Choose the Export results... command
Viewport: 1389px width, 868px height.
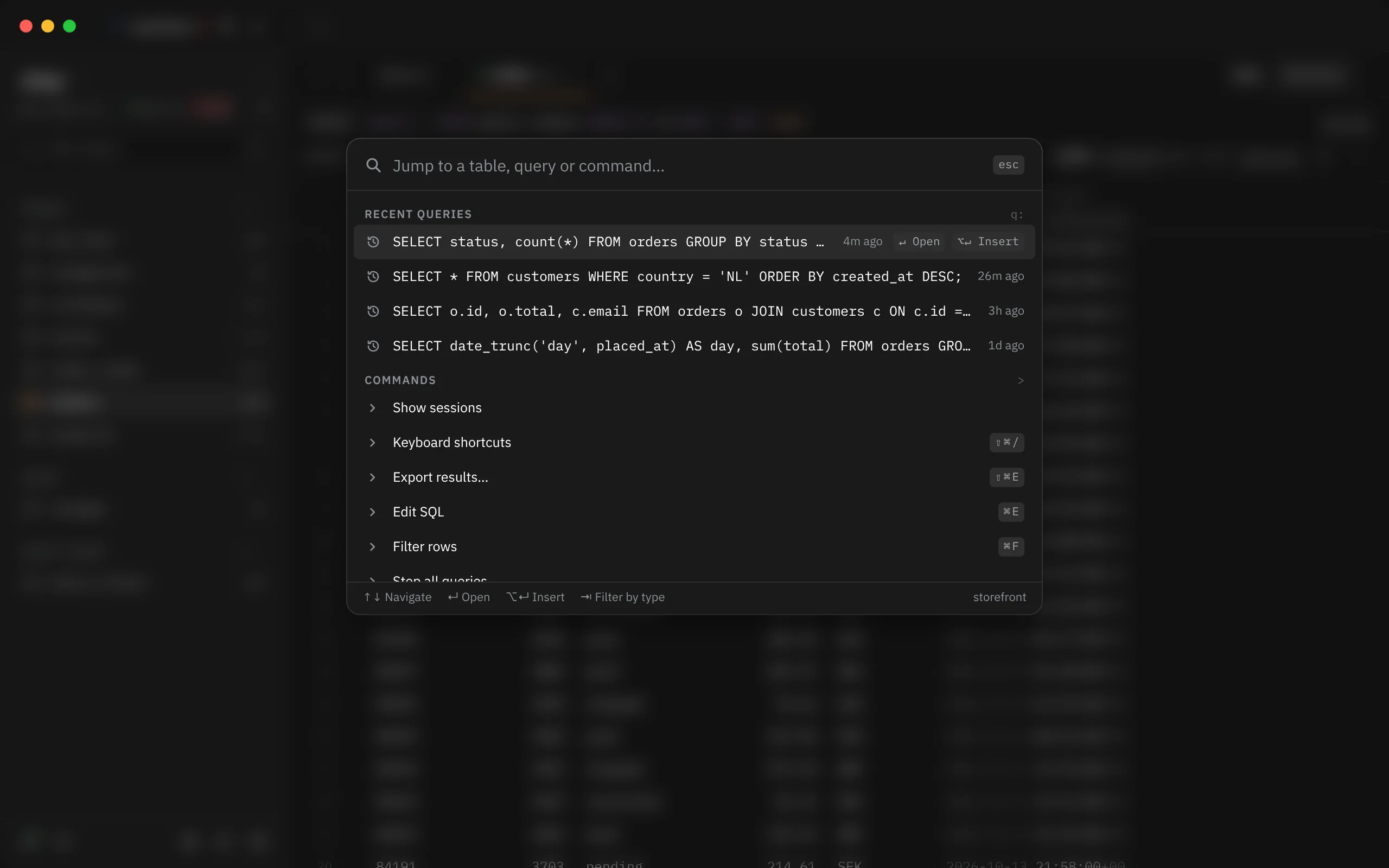(x=694, y=477)
